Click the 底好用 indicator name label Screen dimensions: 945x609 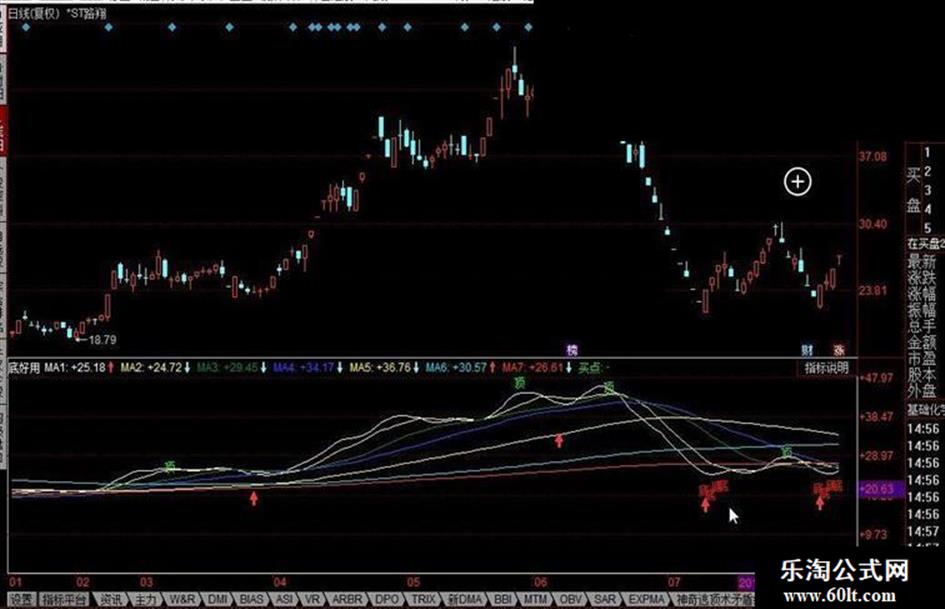(24, 367)
